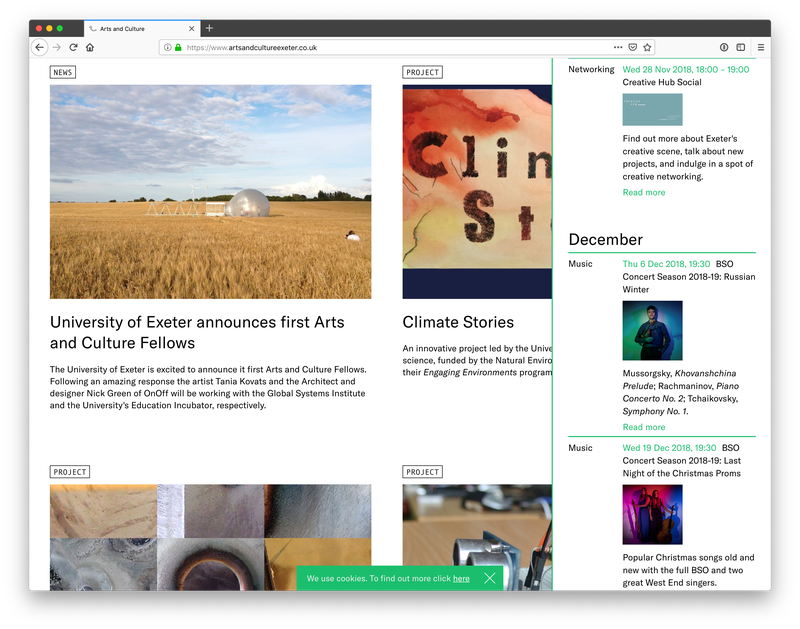Image resolution: width=800 pixels, height=629 pixels.
Task: Open a new tab with plus icon
Action: click(x=209, y=29)
